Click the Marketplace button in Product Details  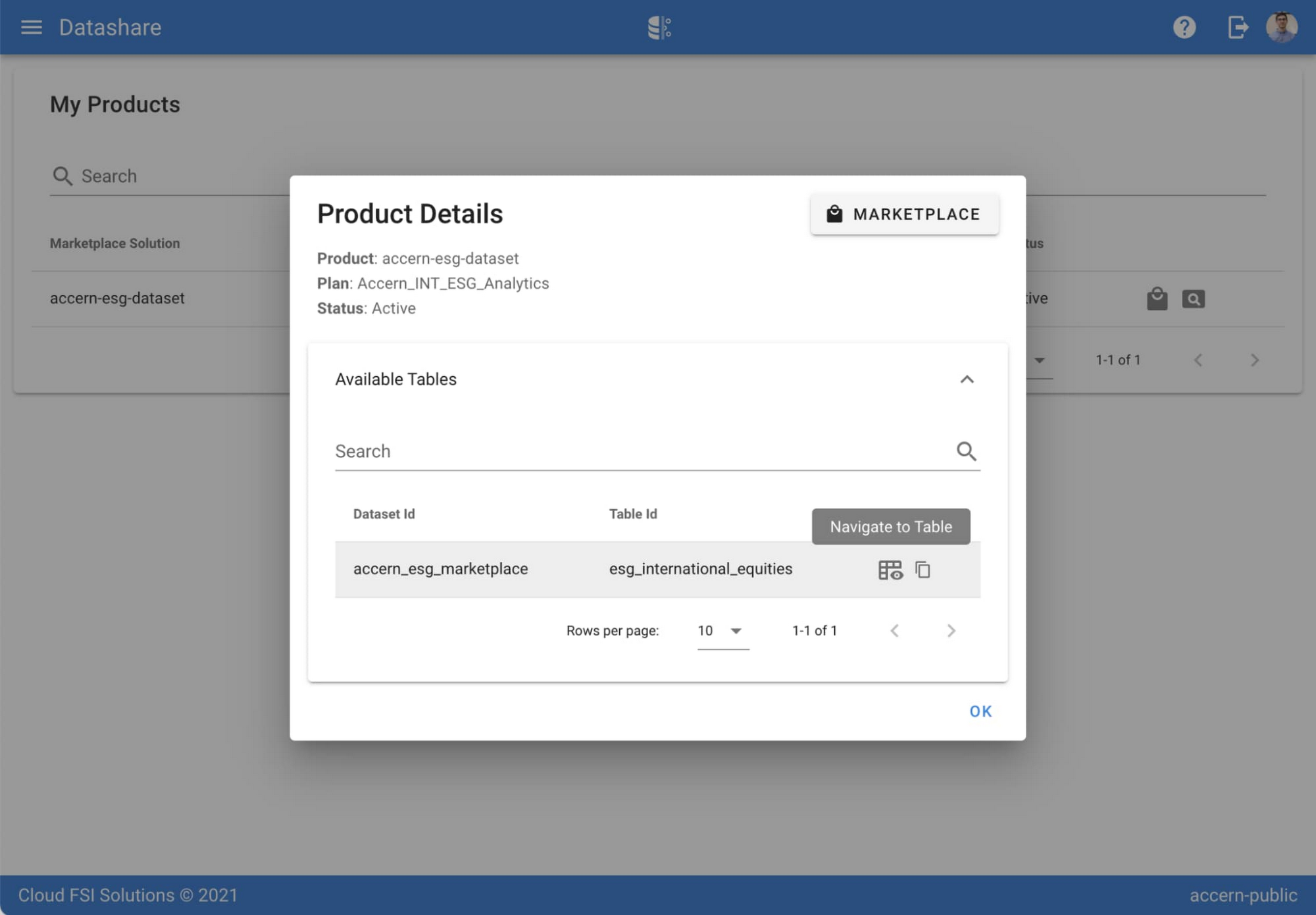point(904,214)
